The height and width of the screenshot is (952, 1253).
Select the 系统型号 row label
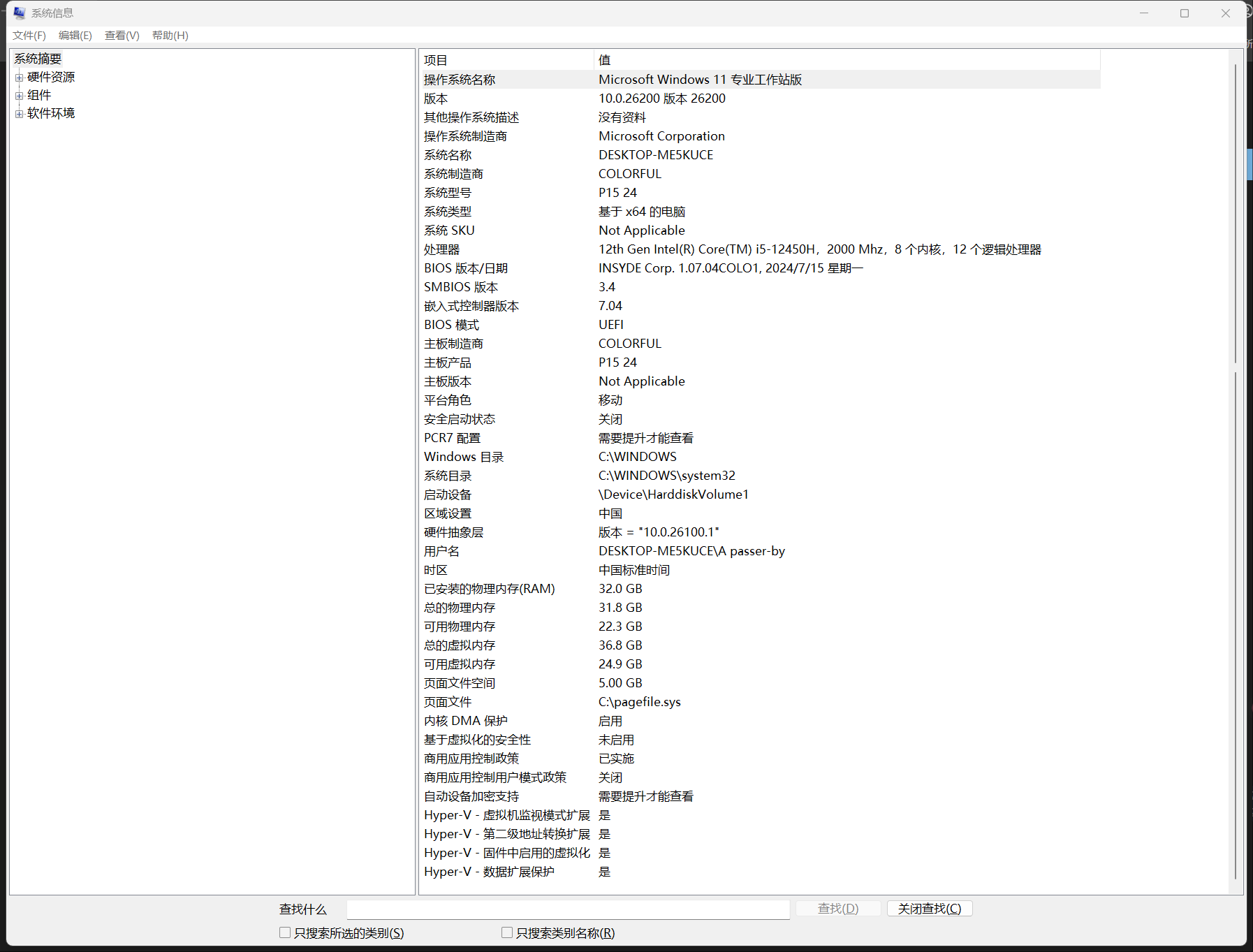(x=448, y=193)
